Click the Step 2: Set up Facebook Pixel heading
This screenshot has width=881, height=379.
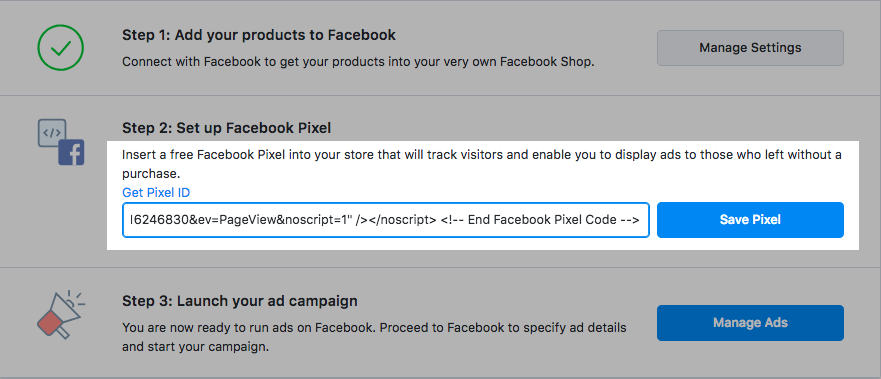[x=226, y=128]
